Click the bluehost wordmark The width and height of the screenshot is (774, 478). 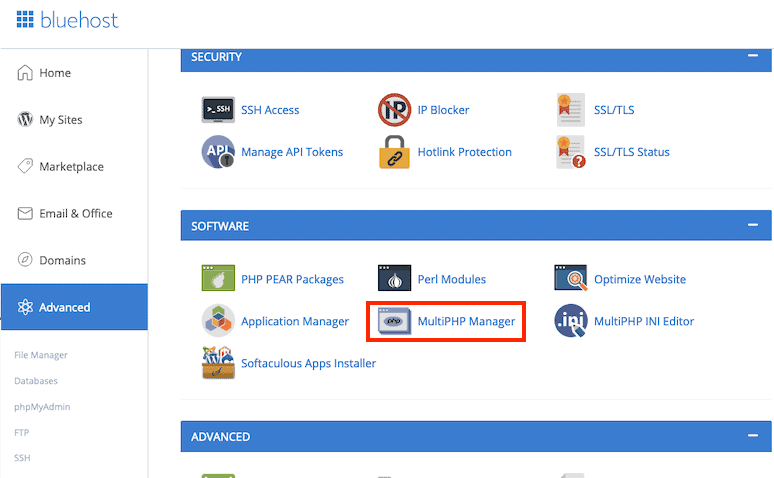click(79, 20)
